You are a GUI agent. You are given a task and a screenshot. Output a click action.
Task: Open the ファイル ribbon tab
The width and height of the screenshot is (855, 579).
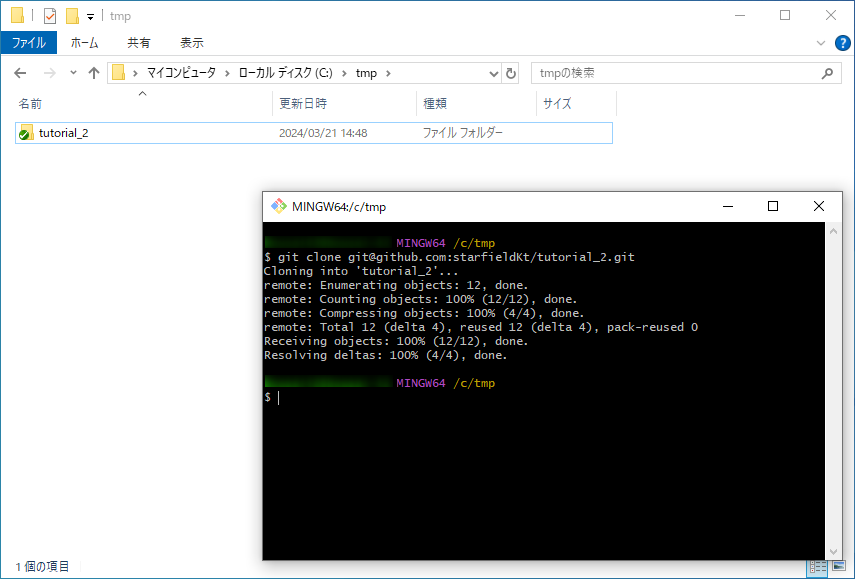click(28, 43)
